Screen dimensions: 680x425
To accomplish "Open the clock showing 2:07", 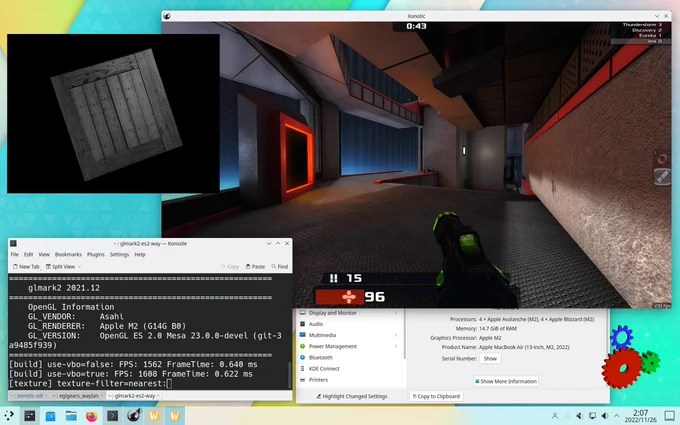I will [x=641, y=416].
